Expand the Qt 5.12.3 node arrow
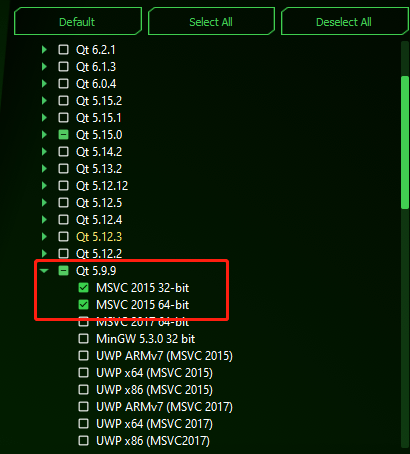The image size is (410, 454). 44,237
